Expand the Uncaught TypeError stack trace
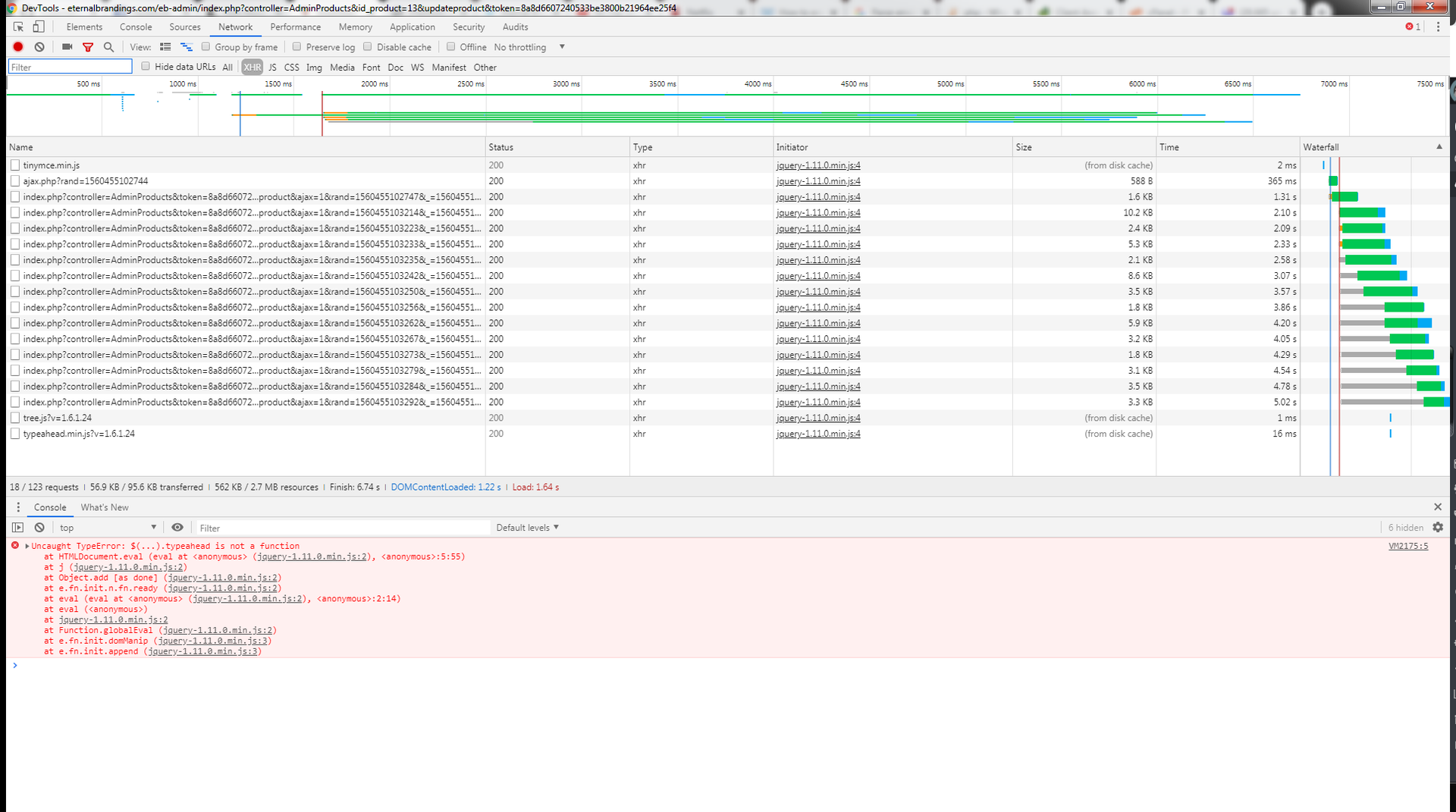 27,546
